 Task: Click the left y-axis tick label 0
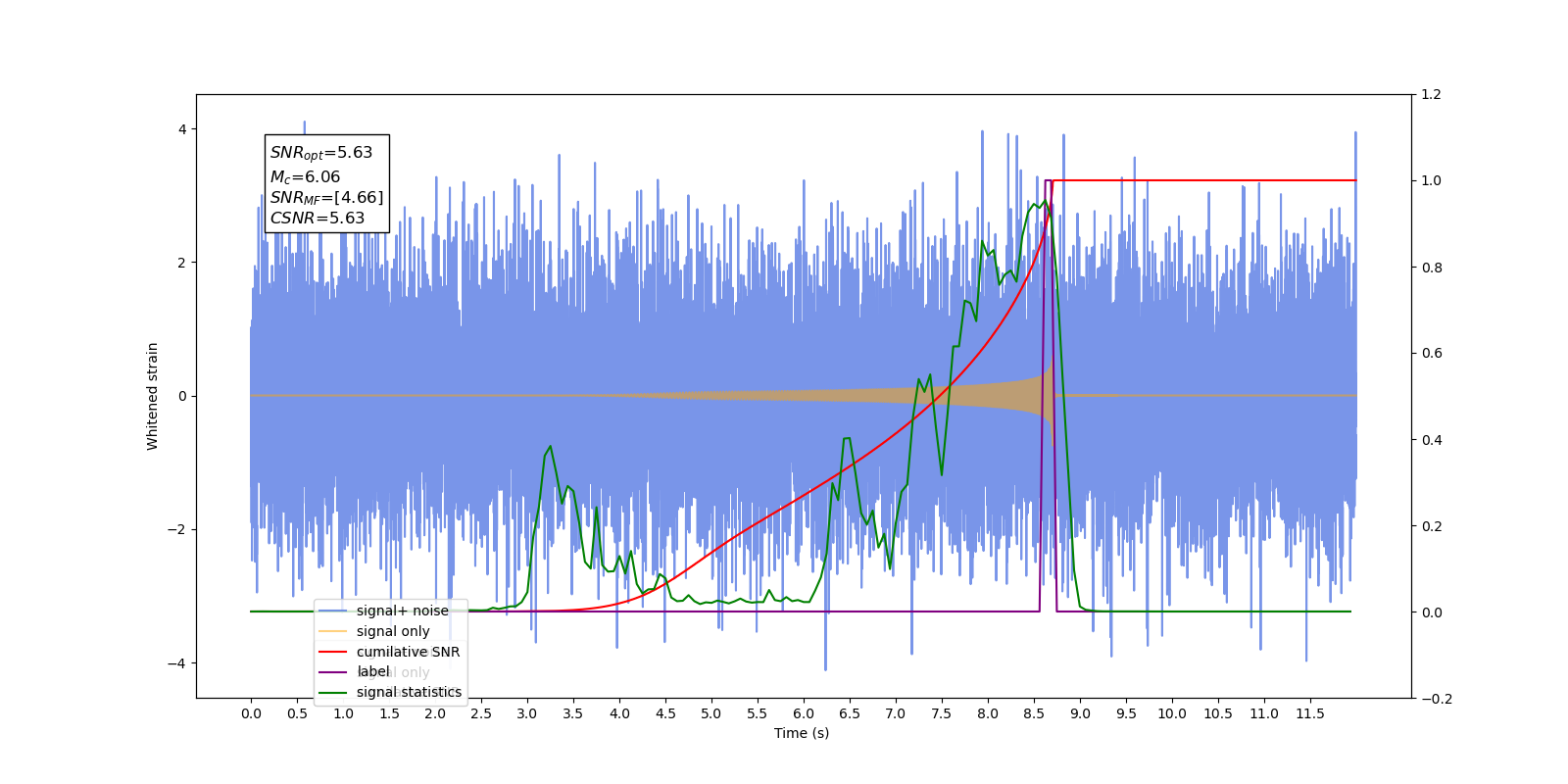[x=182, y=396]
